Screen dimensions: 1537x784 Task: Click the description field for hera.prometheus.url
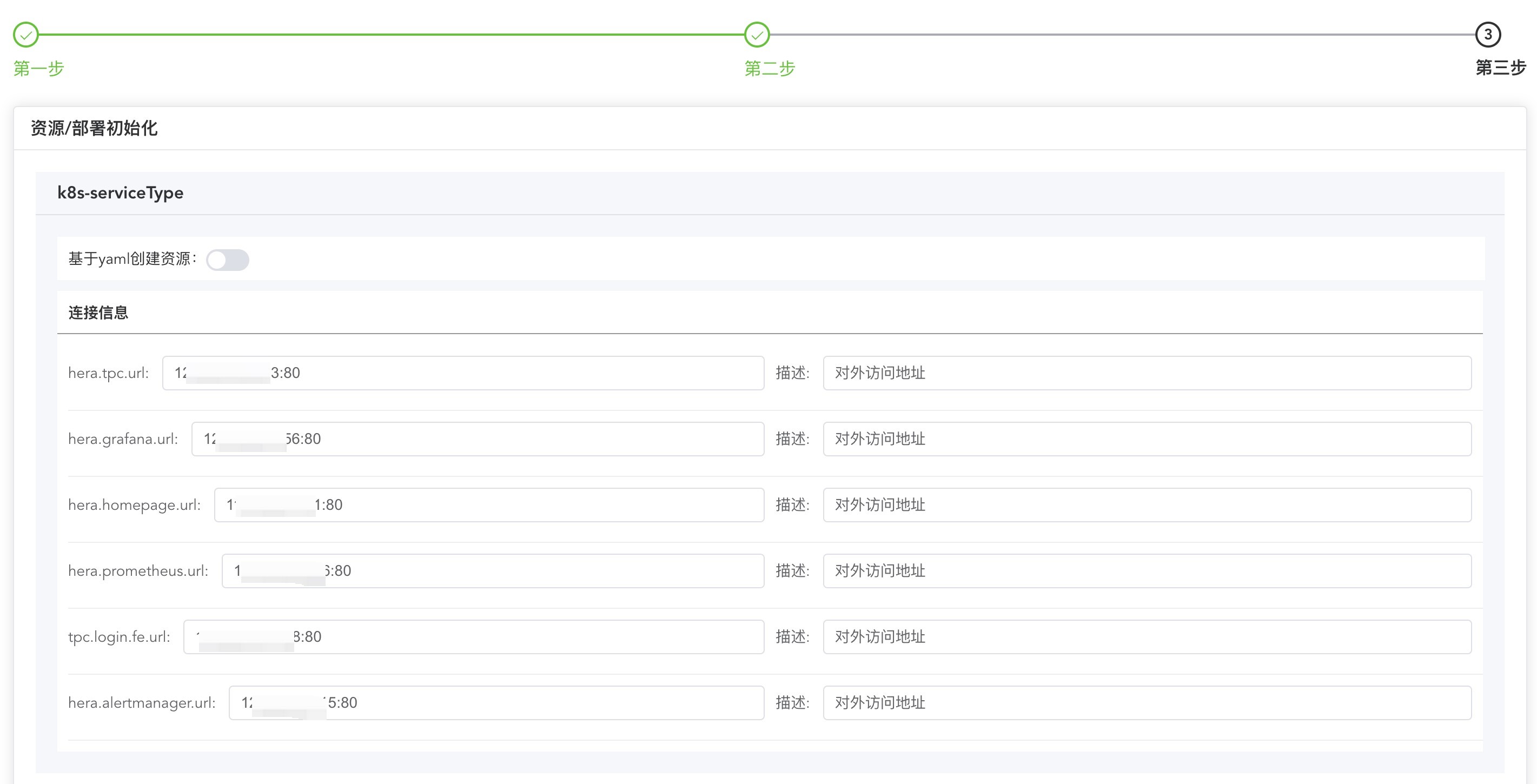coord(1148,571)
